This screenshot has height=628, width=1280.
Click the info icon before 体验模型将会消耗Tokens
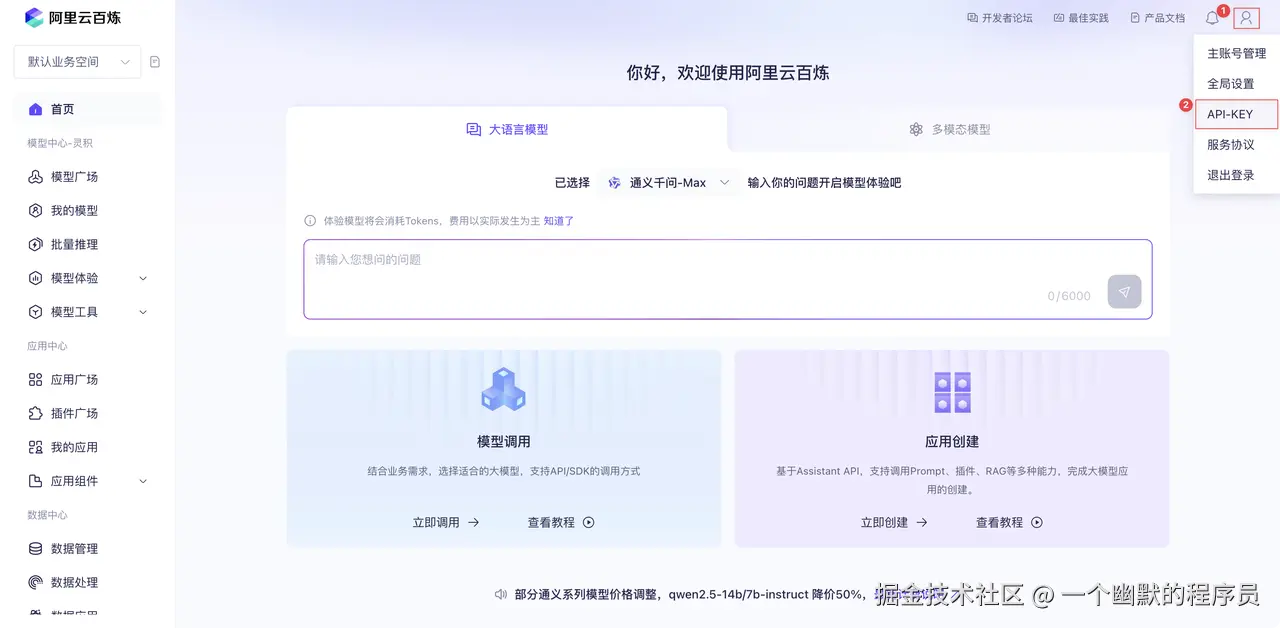(x=310, y=221)
